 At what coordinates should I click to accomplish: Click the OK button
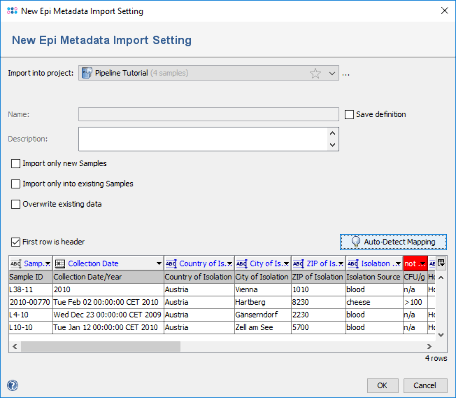tap(383, 385)
